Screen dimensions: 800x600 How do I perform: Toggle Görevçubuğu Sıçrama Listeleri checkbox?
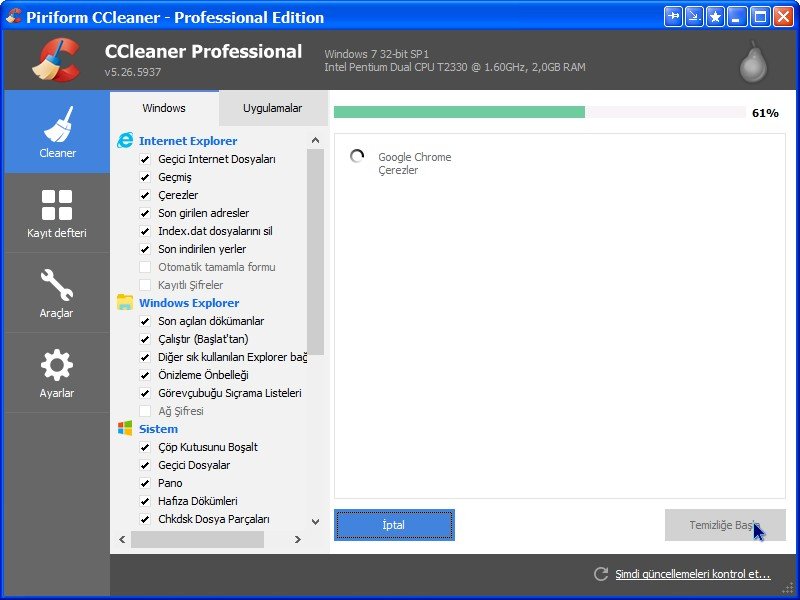(145, 393)
